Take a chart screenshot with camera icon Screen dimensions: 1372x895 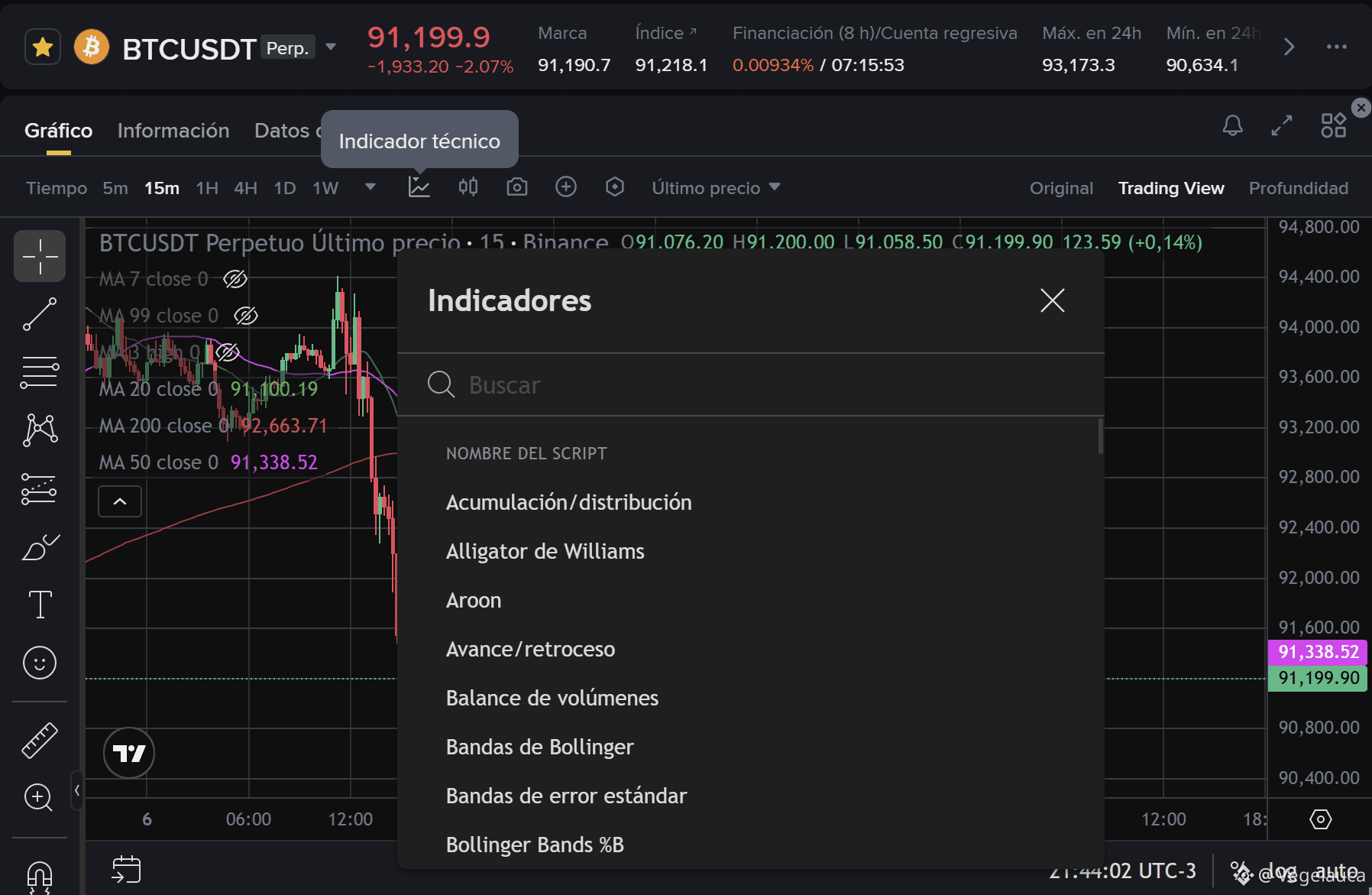point(517,187)
